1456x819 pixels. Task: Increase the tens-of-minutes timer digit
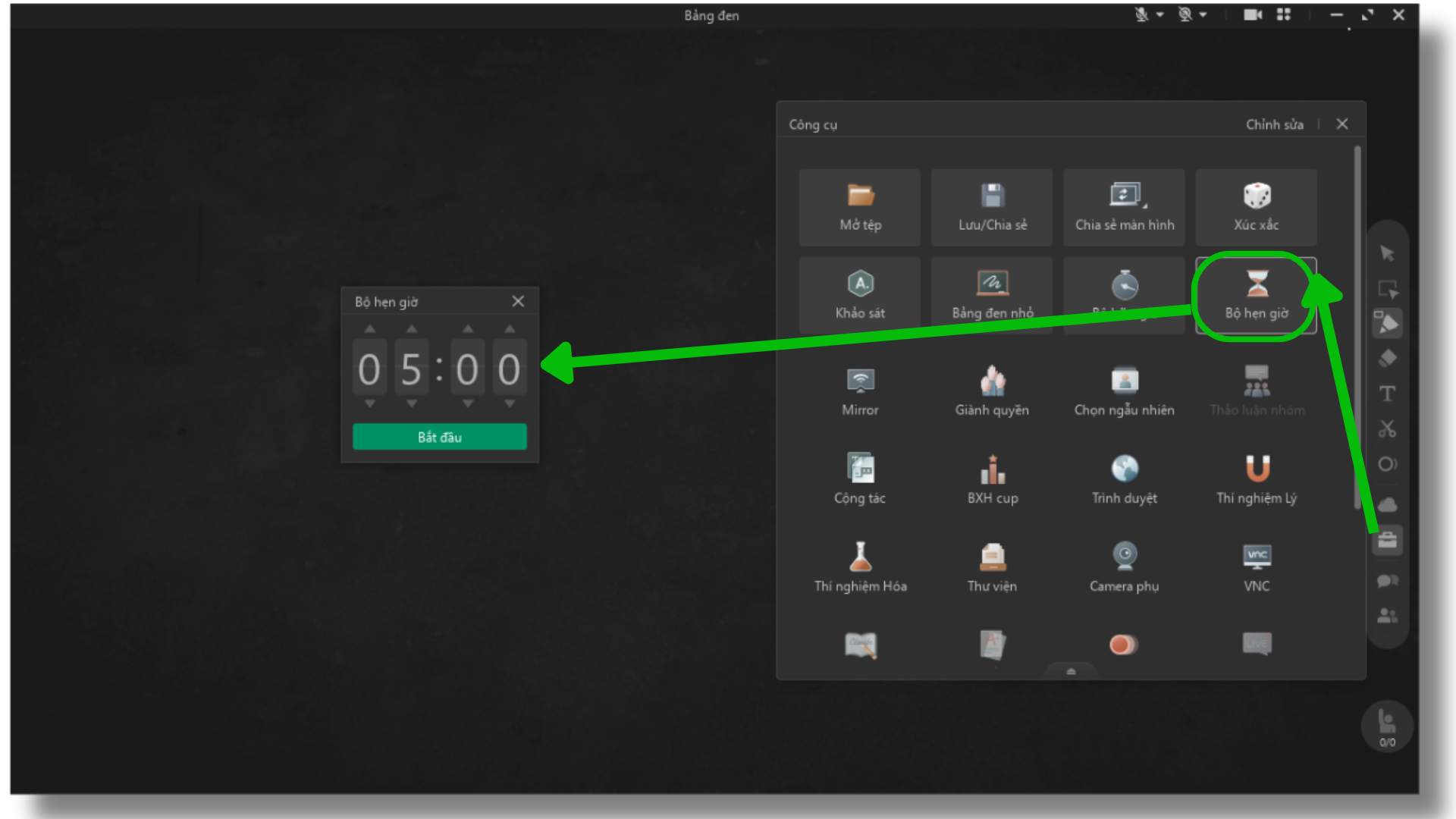[x=370, y=329]
